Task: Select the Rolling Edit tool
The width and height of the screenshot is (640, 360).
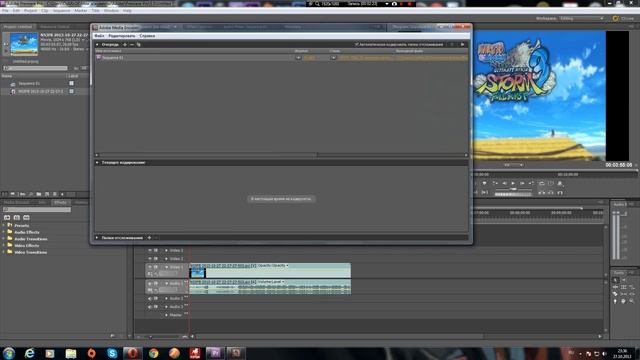Action: (624, 287)
